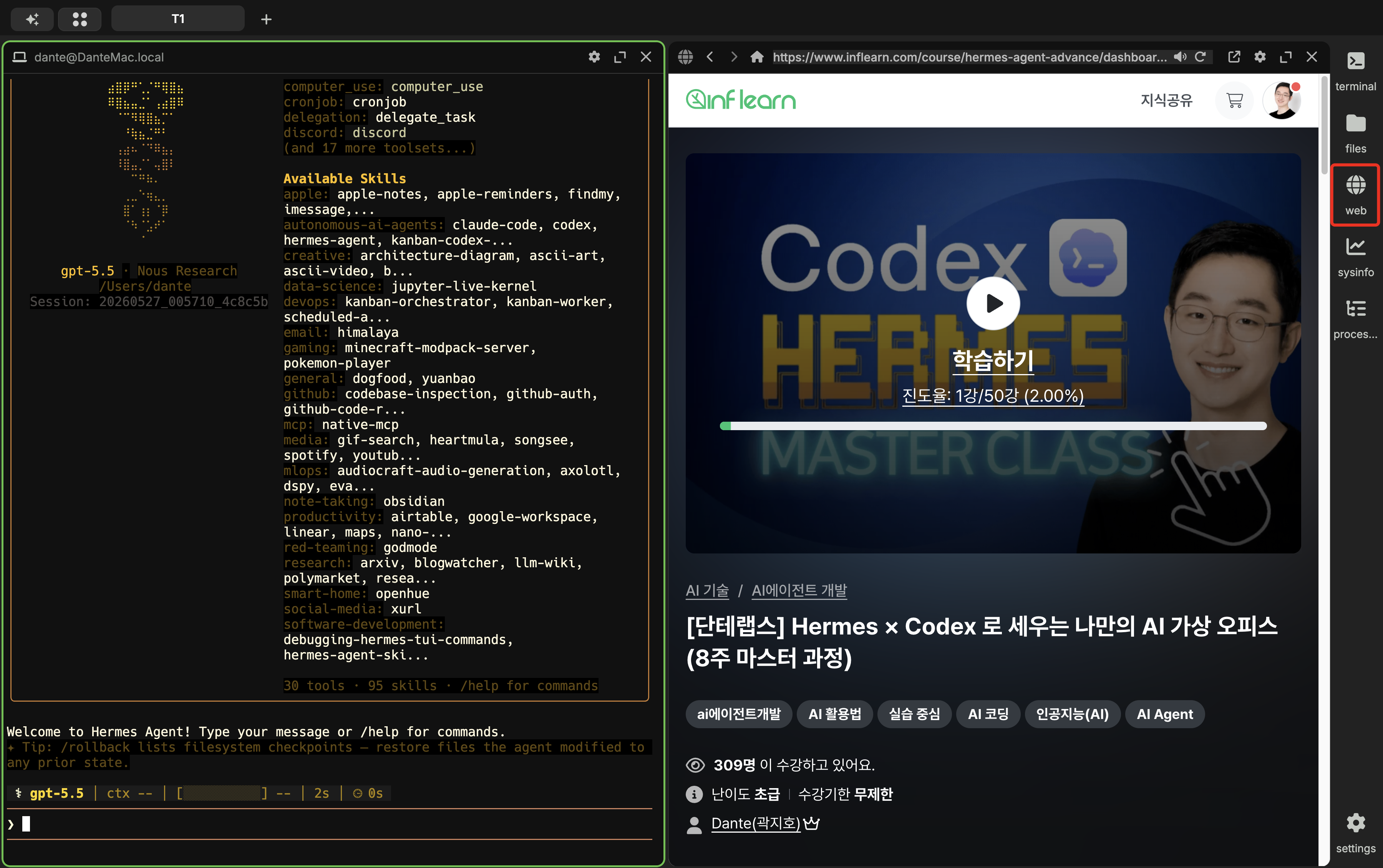Click the 진도율 1강/50강 progress link

click(x=993, y=396)
